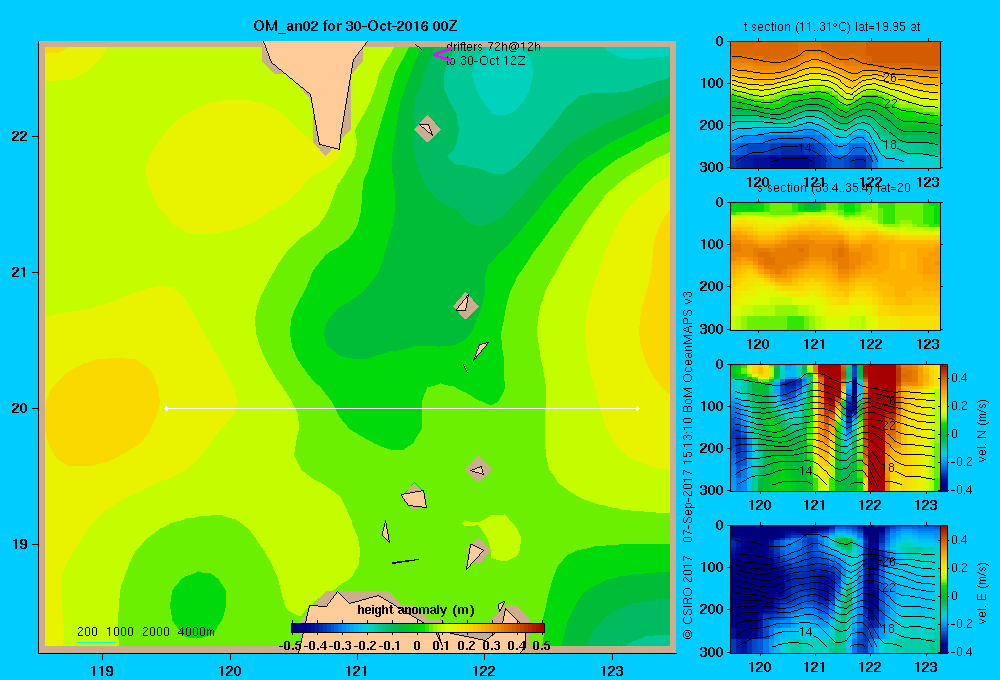Select the island east of Taiwan near latitude 22

point(427,129)
